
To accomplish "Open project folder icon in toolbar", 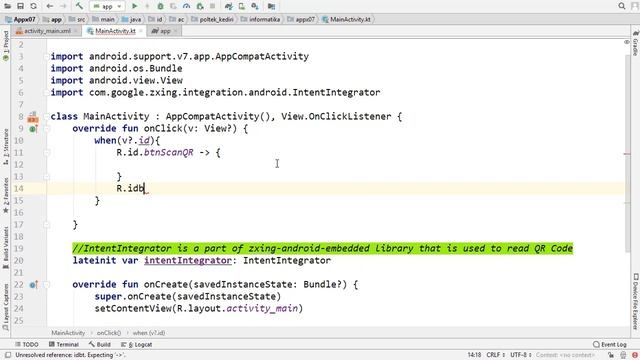I will pos(7,6).
